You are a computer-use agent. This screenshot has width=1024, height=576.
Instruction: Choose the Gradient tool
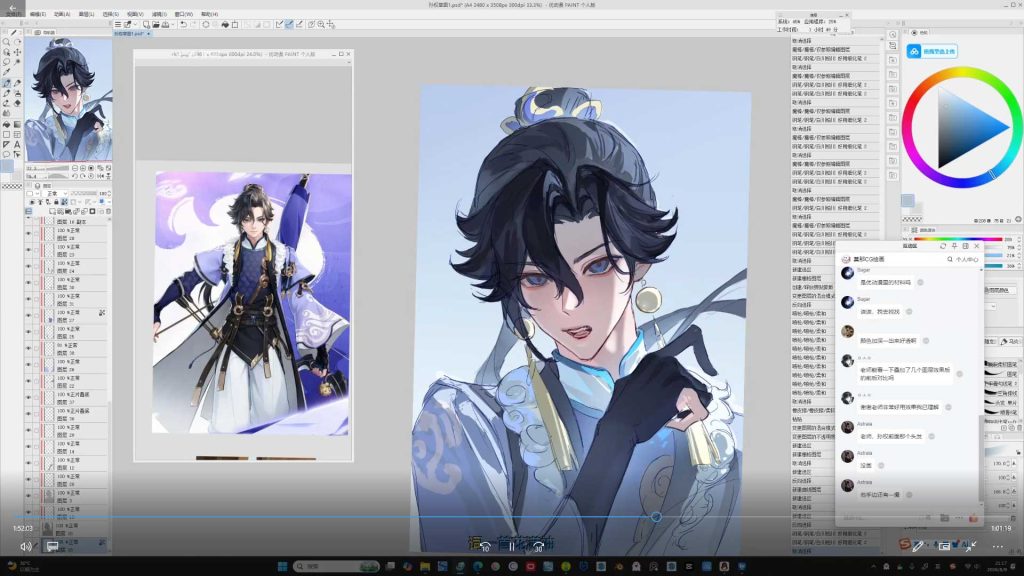click(17, 124)
